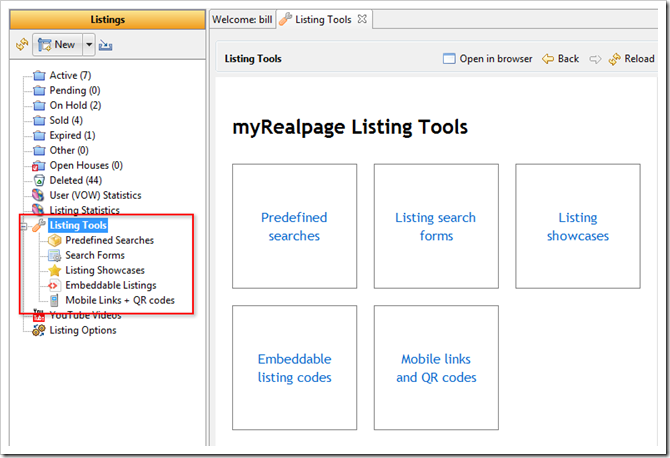Select Other (0) tree row
The height and width of the screenshot is (458, 670).
69,150
